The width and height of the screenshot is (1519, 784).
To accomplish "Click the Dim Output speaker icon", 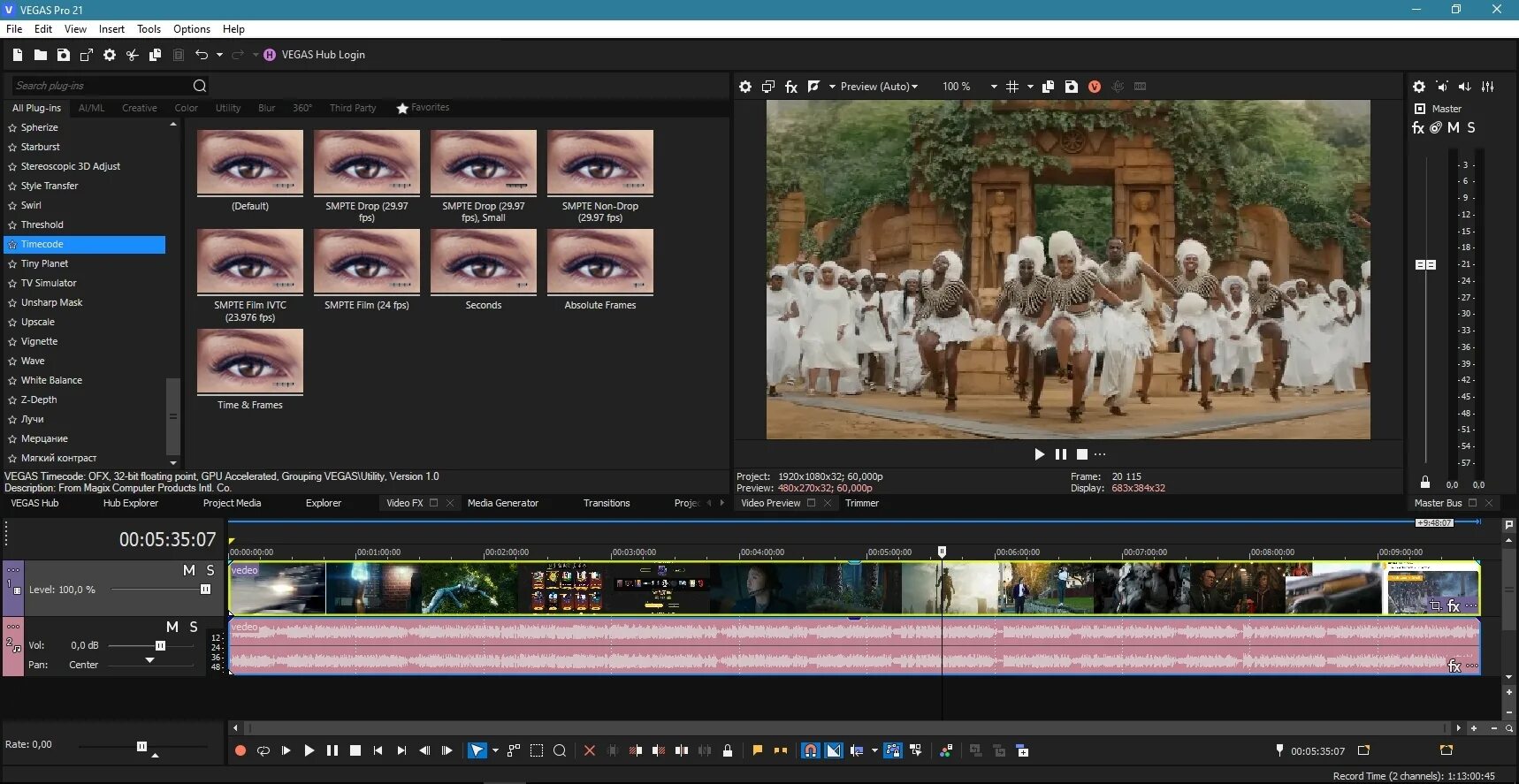I will (1465, 87).
